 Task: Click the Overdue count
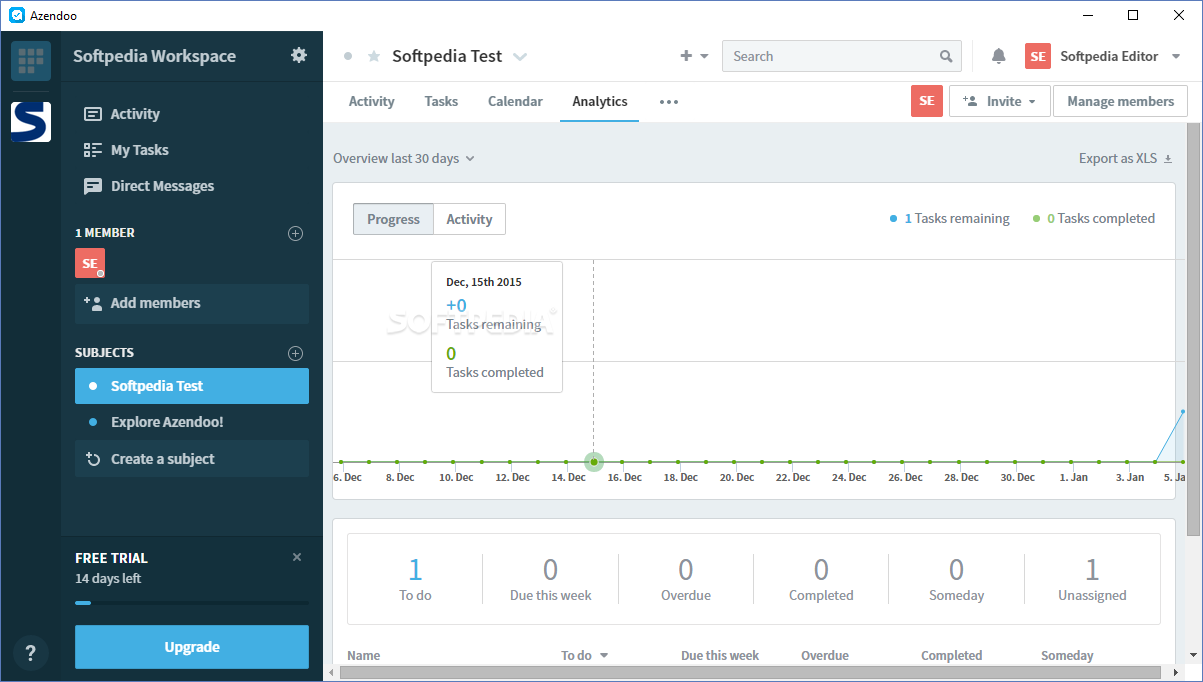[686, 570]
